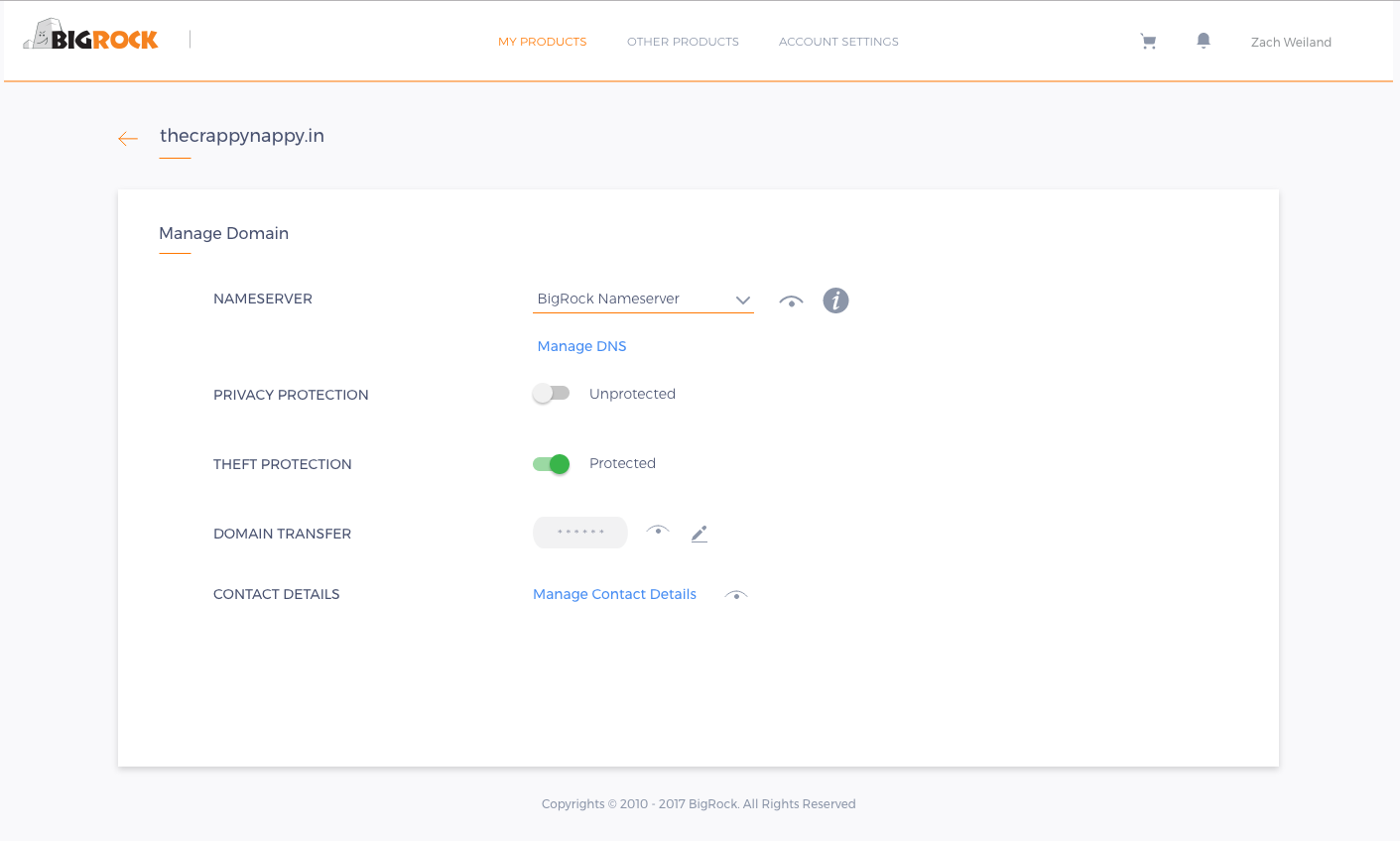Click the Unprotected status text
The image size is (1400, 841).
[x=632, y=394]
